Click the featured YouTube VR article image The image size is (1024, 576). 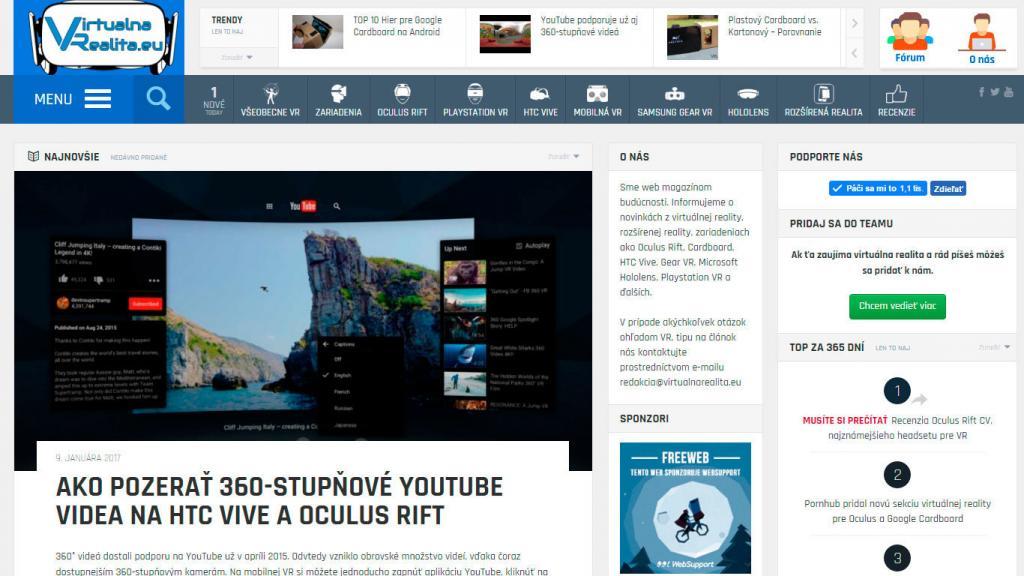click(x=303, y=306)
